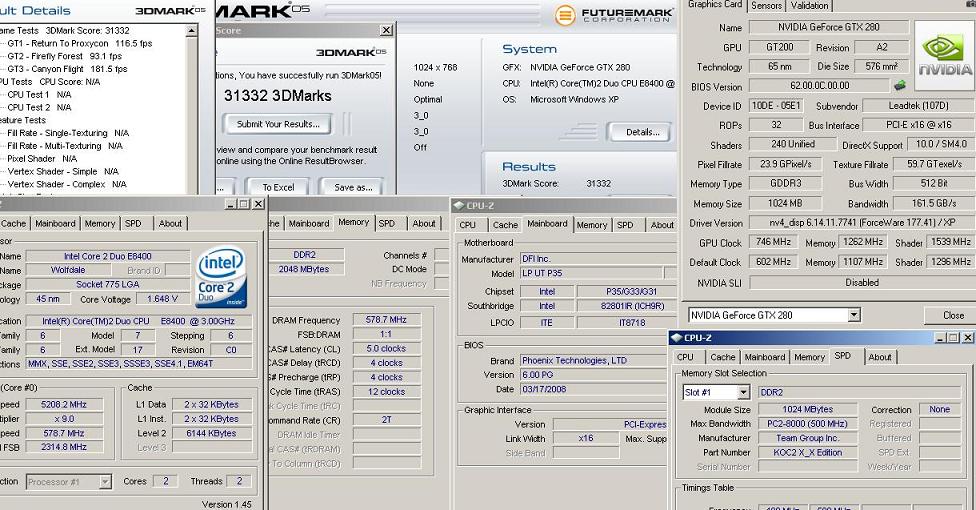Close the CPU-Z processor window

click(x=258, y=204)
